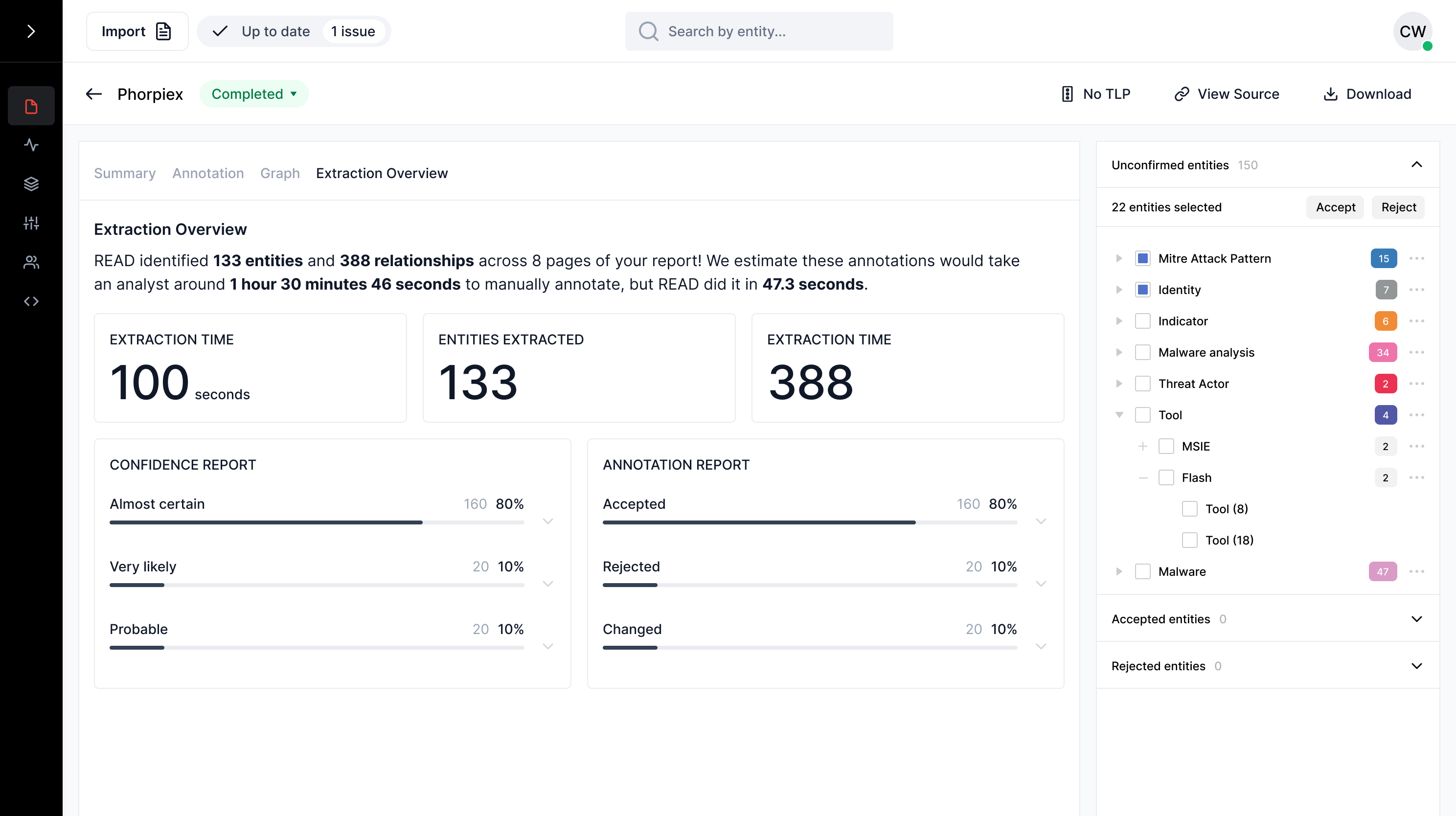Expand the Threat Actor tree group
Screen dimensions: 1456x816
click(1118, 384)
